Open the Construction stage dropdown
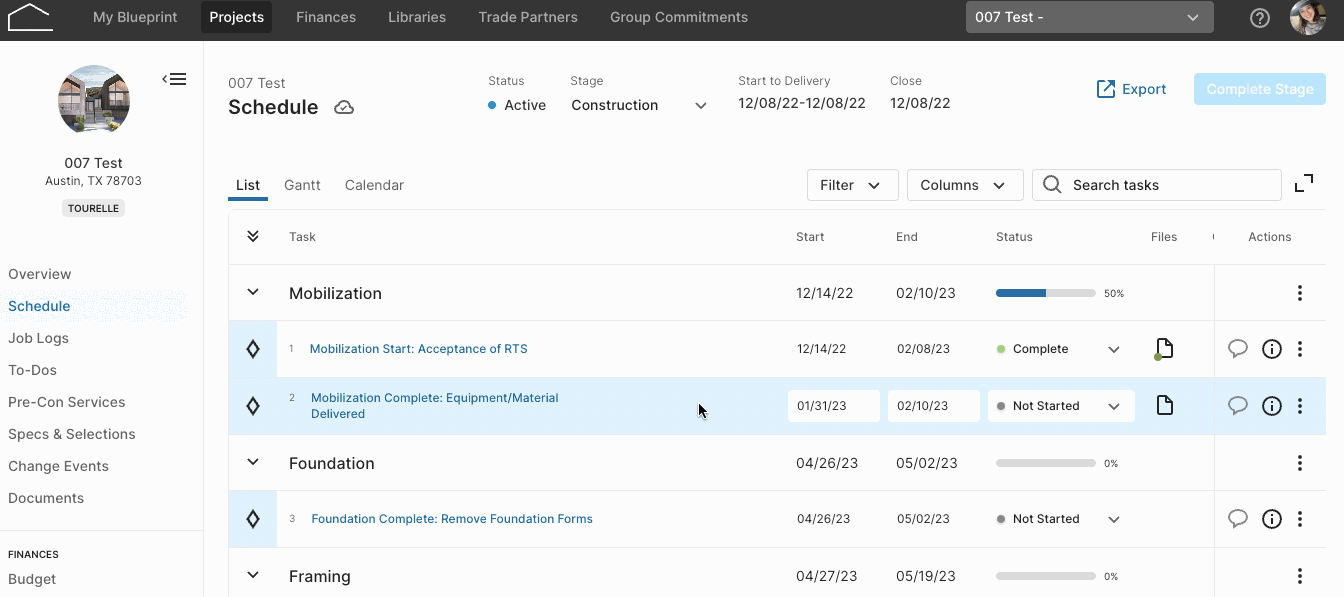 (639, 105)
